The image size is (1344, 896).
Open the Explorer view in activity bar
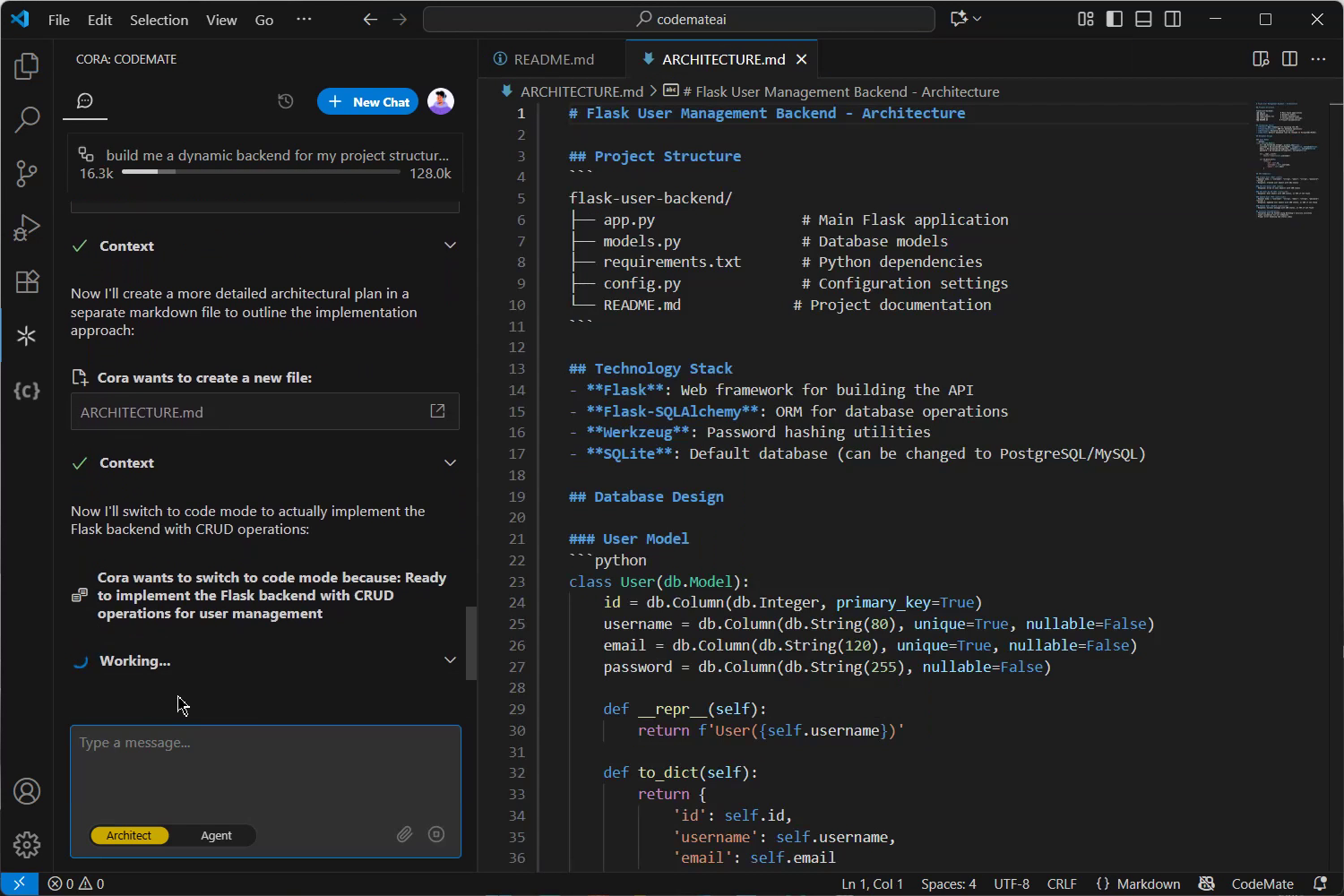point(27,66)
